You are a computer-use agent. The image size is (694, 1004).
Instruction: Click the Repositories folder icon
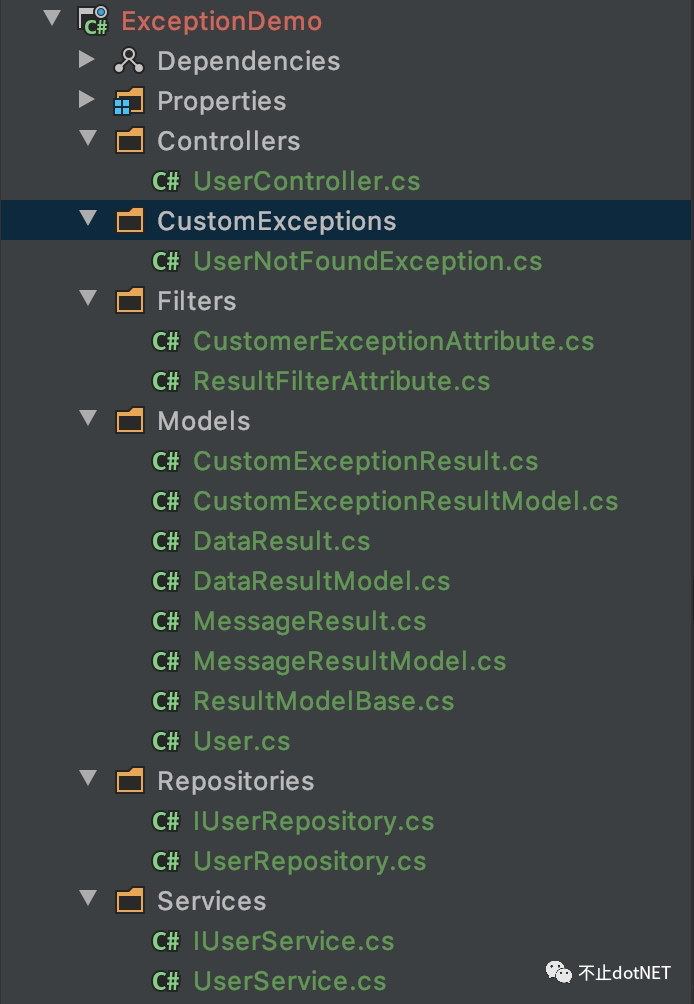130,781
